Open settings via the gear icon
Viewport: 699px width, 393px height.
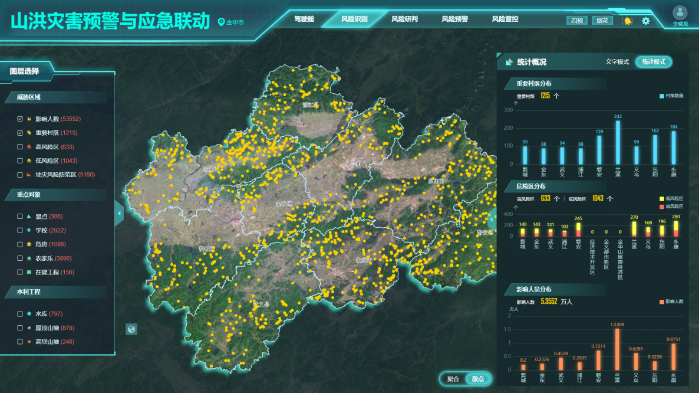click(x=646, y=21)
